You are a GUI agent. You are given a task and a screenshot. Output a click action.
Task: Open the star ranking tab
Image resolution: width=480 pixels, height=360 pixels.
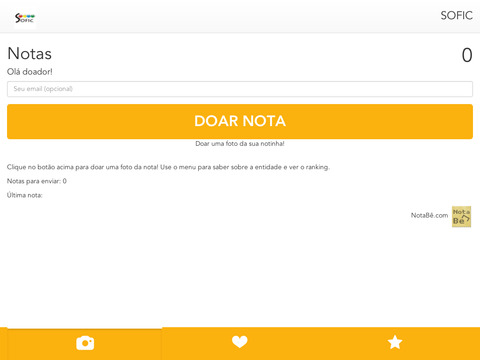(x=395, y=342)
